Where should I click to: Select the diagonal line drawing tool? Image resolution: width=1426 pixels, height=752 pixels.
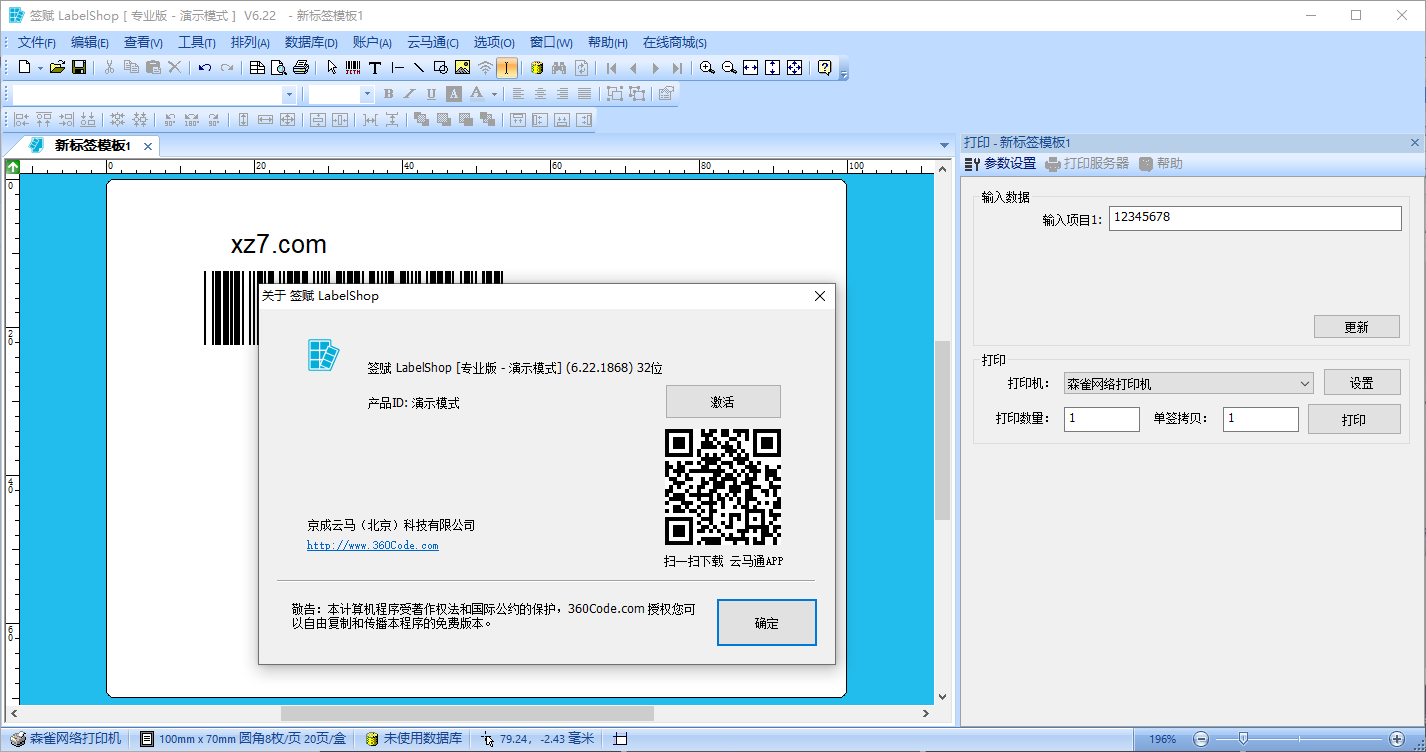click(419, 68)
